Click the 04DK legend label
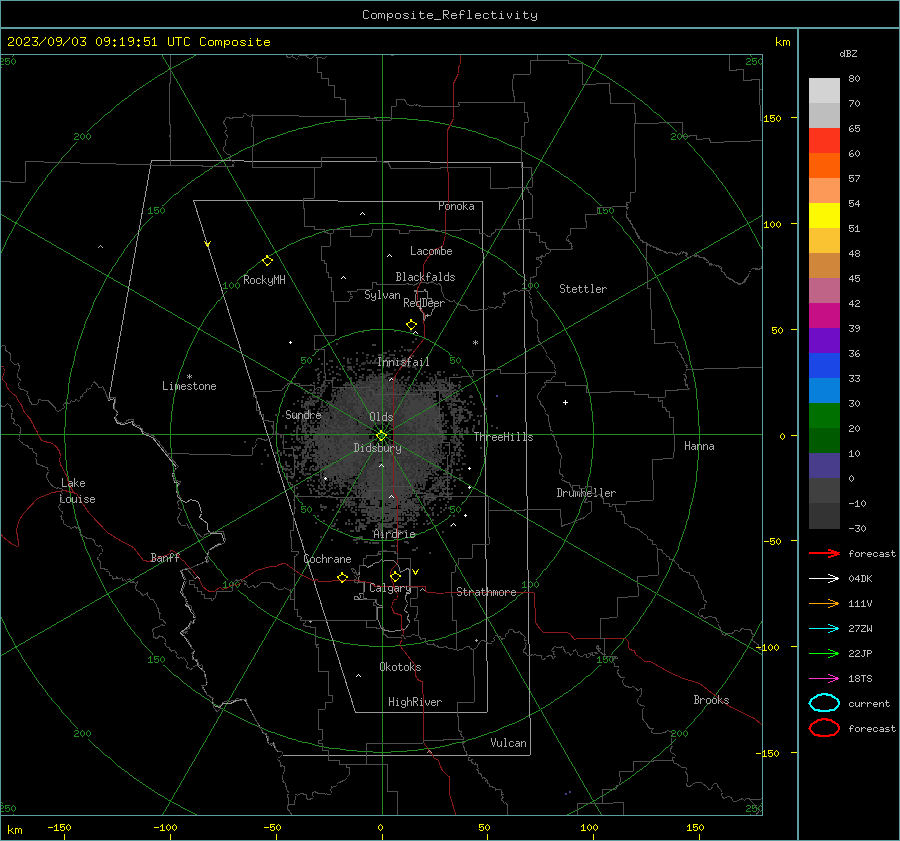Image resolution: width=900 pixels, height=841 pixels. 860,579
